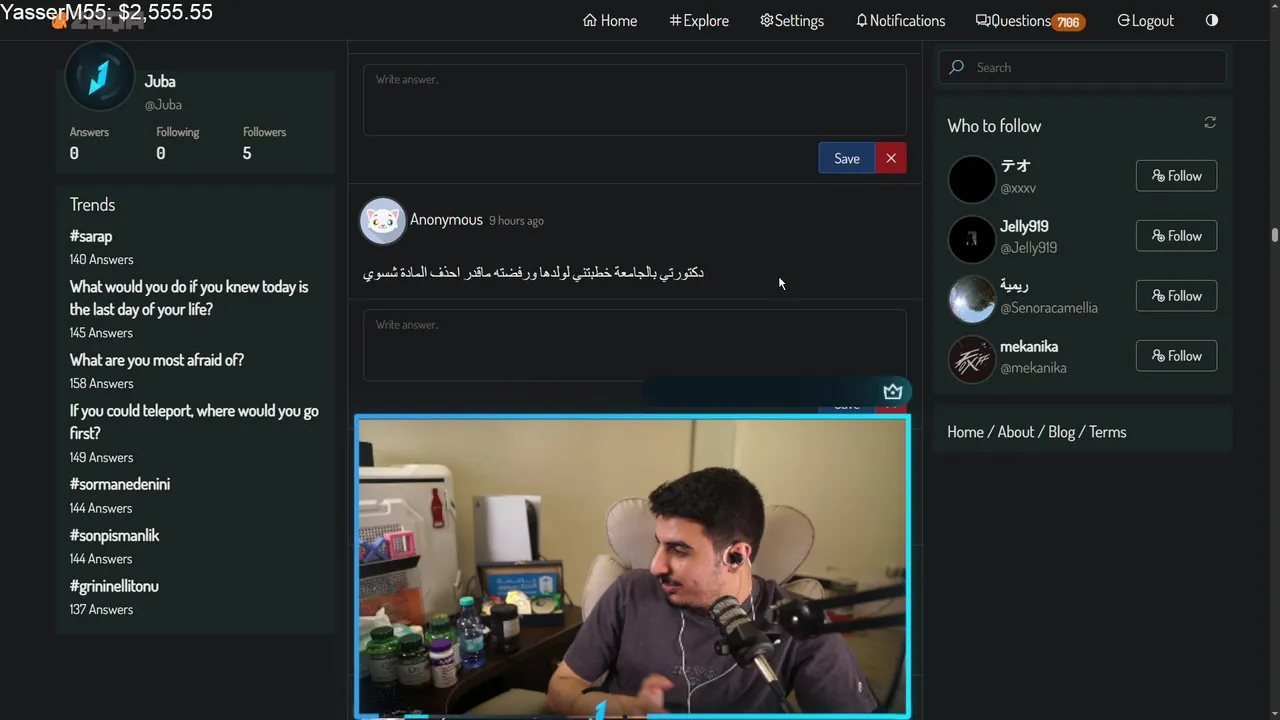This screenshot has width=1280, height=720.
Task: Open mekanika's avatar picture
Action: click(972, 360)
